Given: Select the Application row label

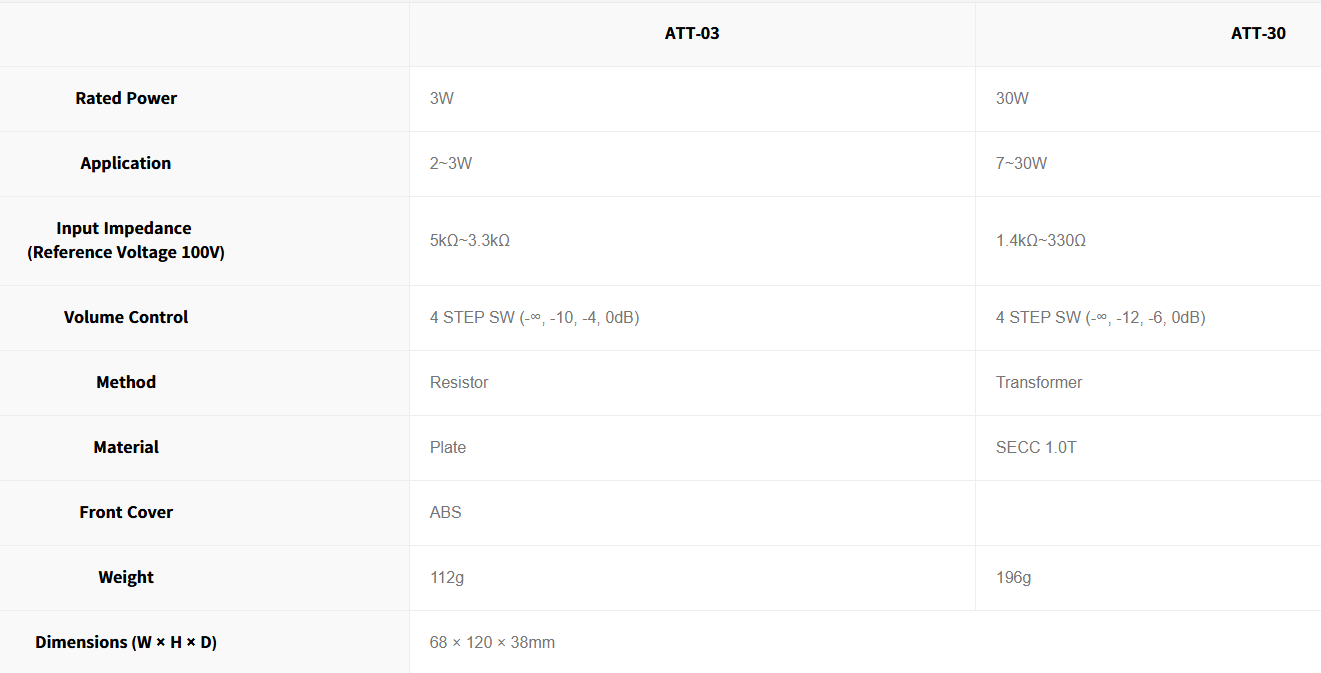Looking at the screenshot, I should click(x=126, y=163).
